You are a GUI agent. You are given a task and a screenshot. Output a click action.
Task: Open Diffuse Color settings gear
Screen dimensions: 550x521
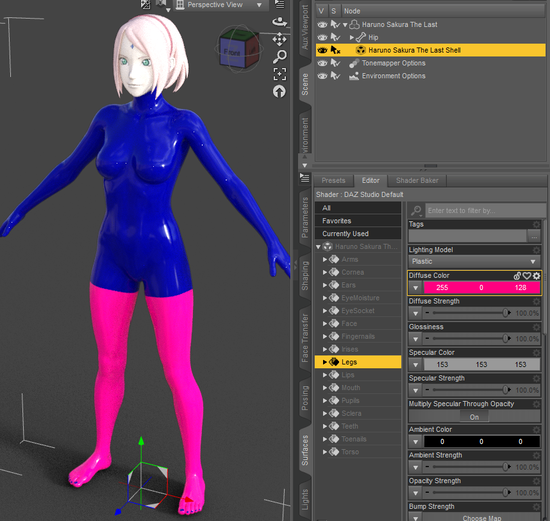coord(536,276)
